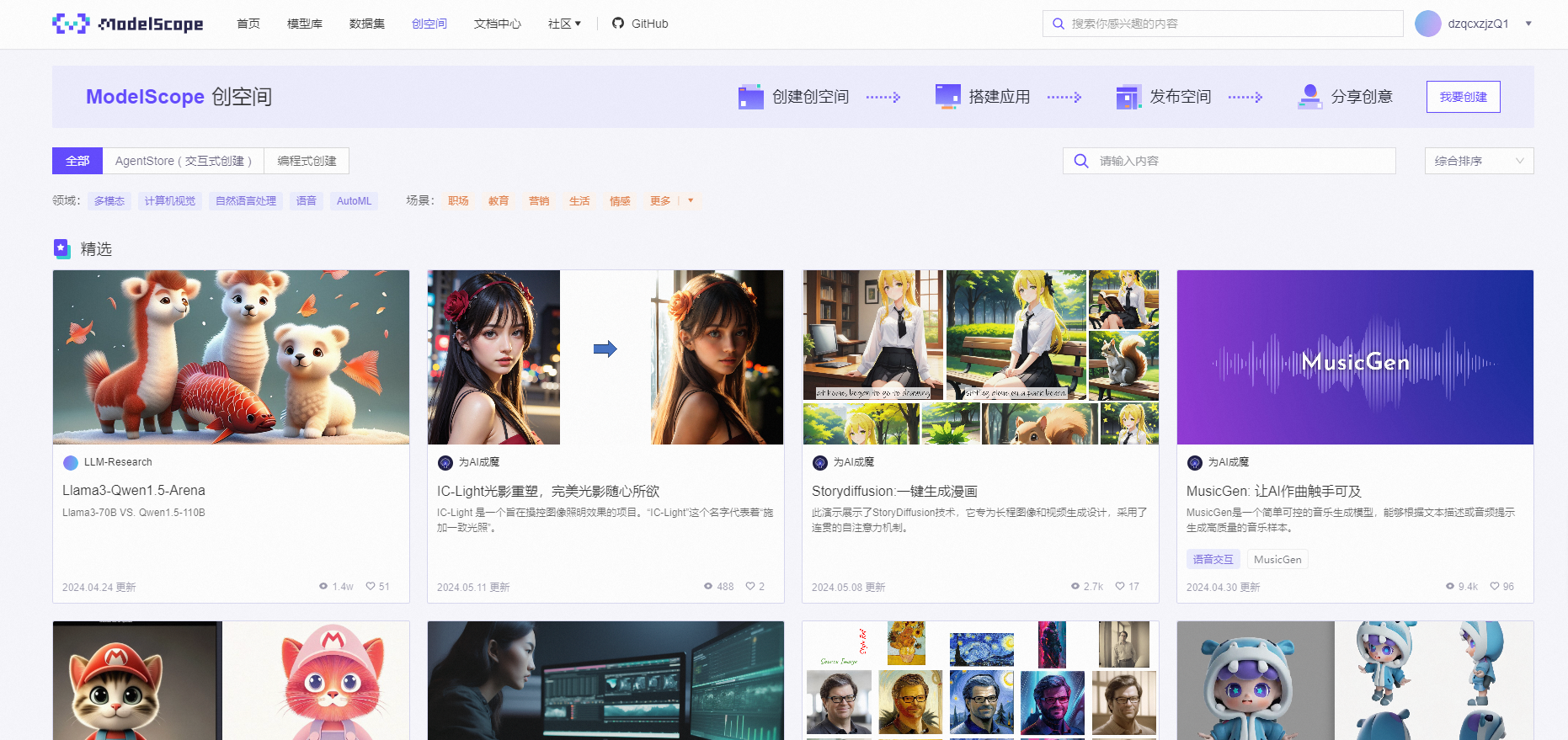
Task: Filter by 职场 scene tag
Action: 458,201
